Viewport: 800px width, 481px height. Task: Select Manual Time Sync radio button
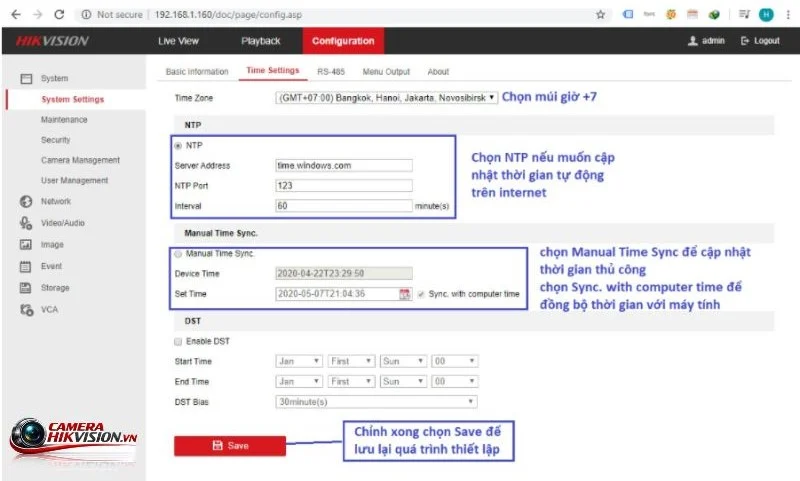(x=178, y=254)
